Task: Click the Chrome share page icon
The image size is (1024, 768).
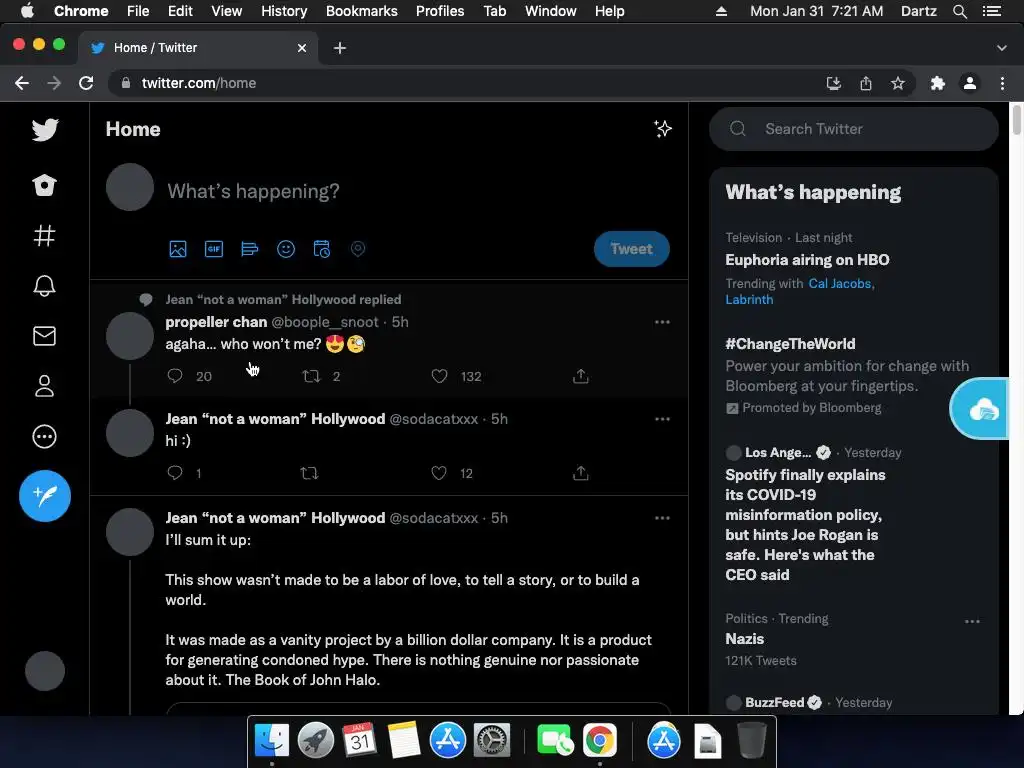Action: tap(865, 83)
